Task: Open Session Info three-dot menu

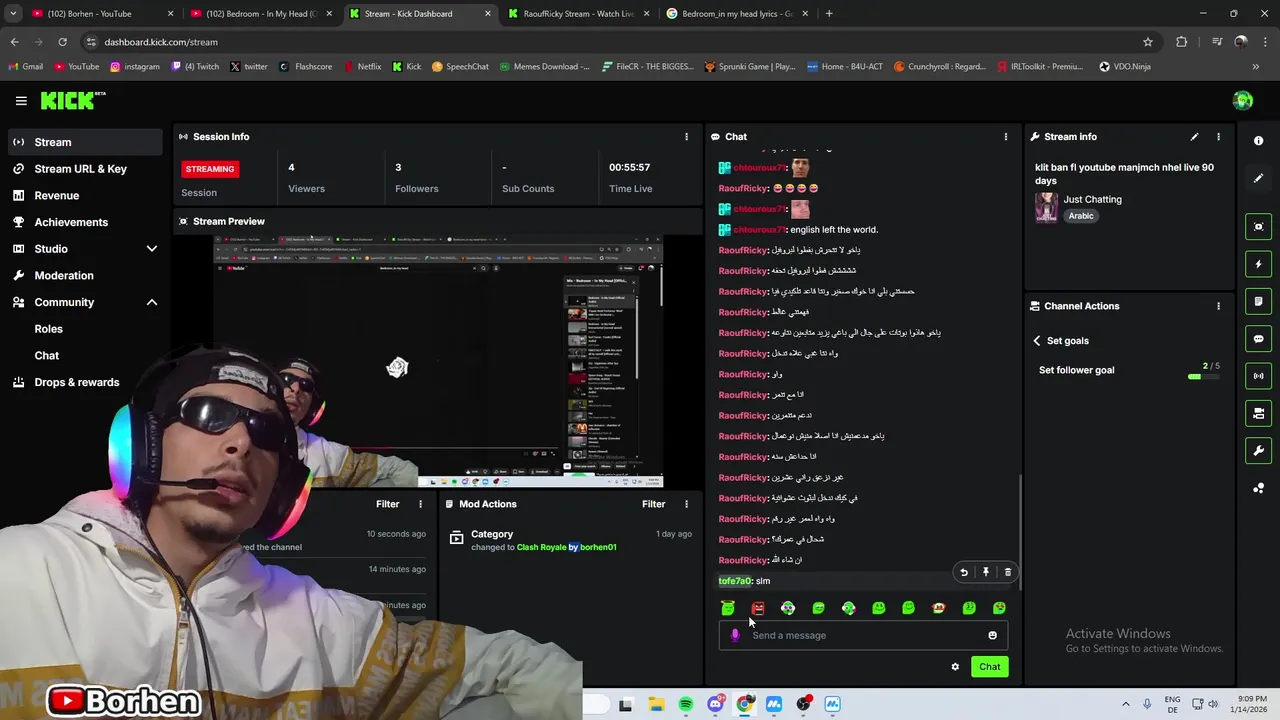Action: [x=686, y=136]
